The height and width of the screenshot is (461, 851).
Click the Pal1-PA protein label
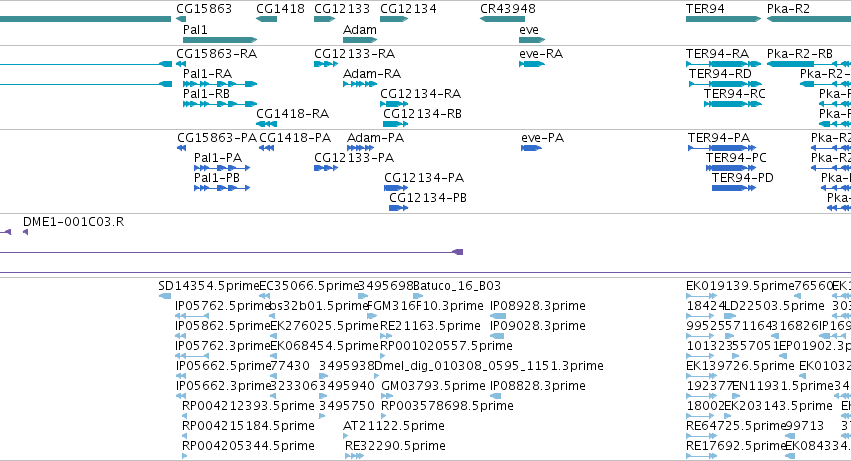218,158
